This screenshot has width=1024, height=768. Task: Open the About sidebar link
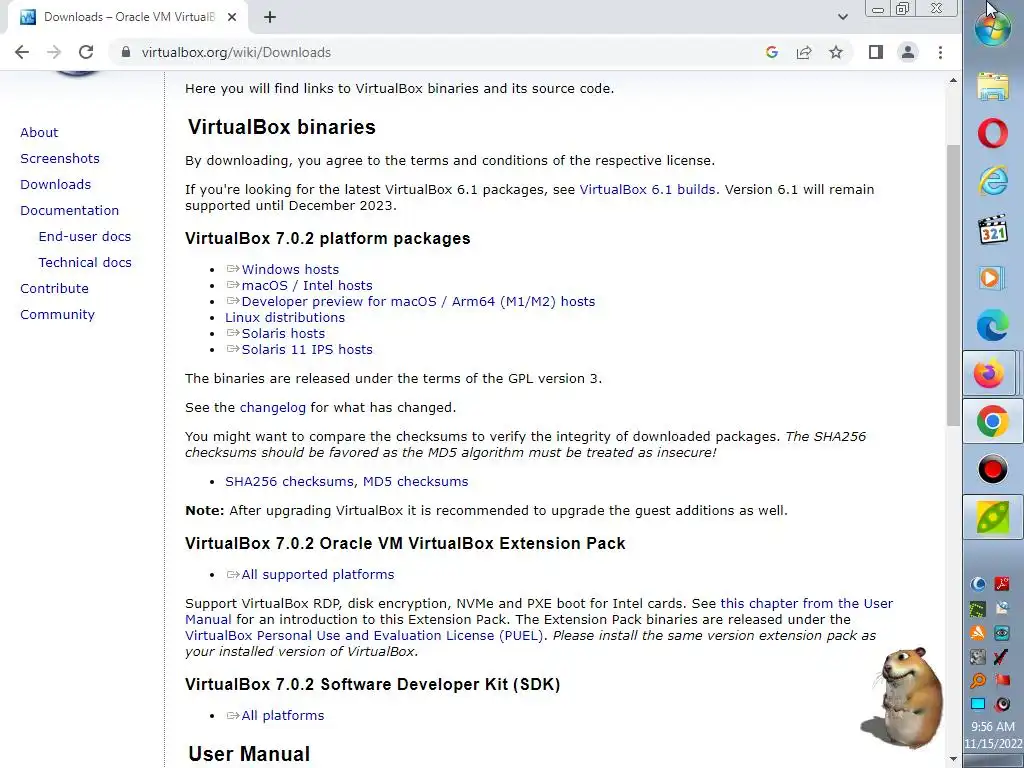[x=39, y=133]
